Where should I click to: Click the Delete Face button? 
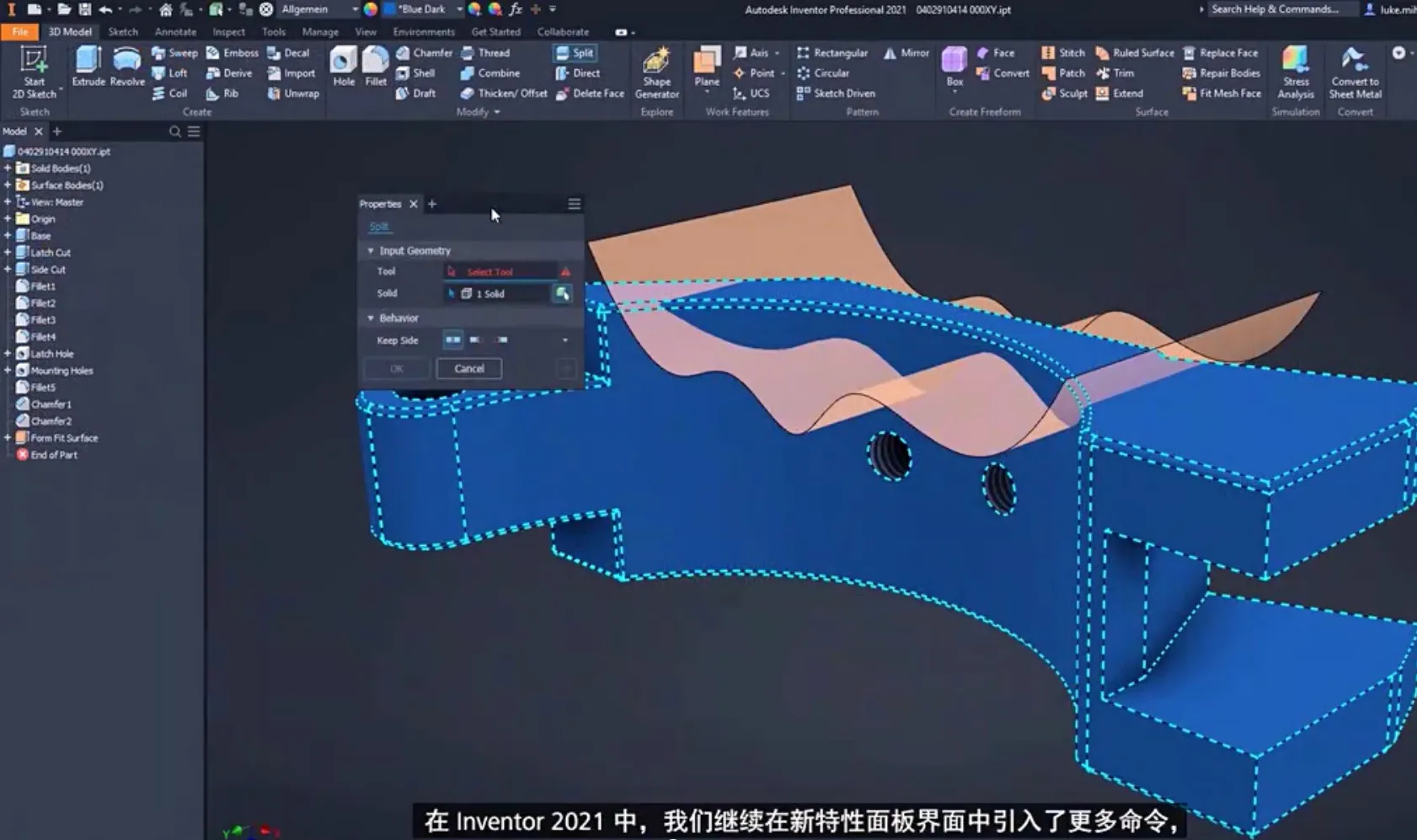click(x=590, y=94)
